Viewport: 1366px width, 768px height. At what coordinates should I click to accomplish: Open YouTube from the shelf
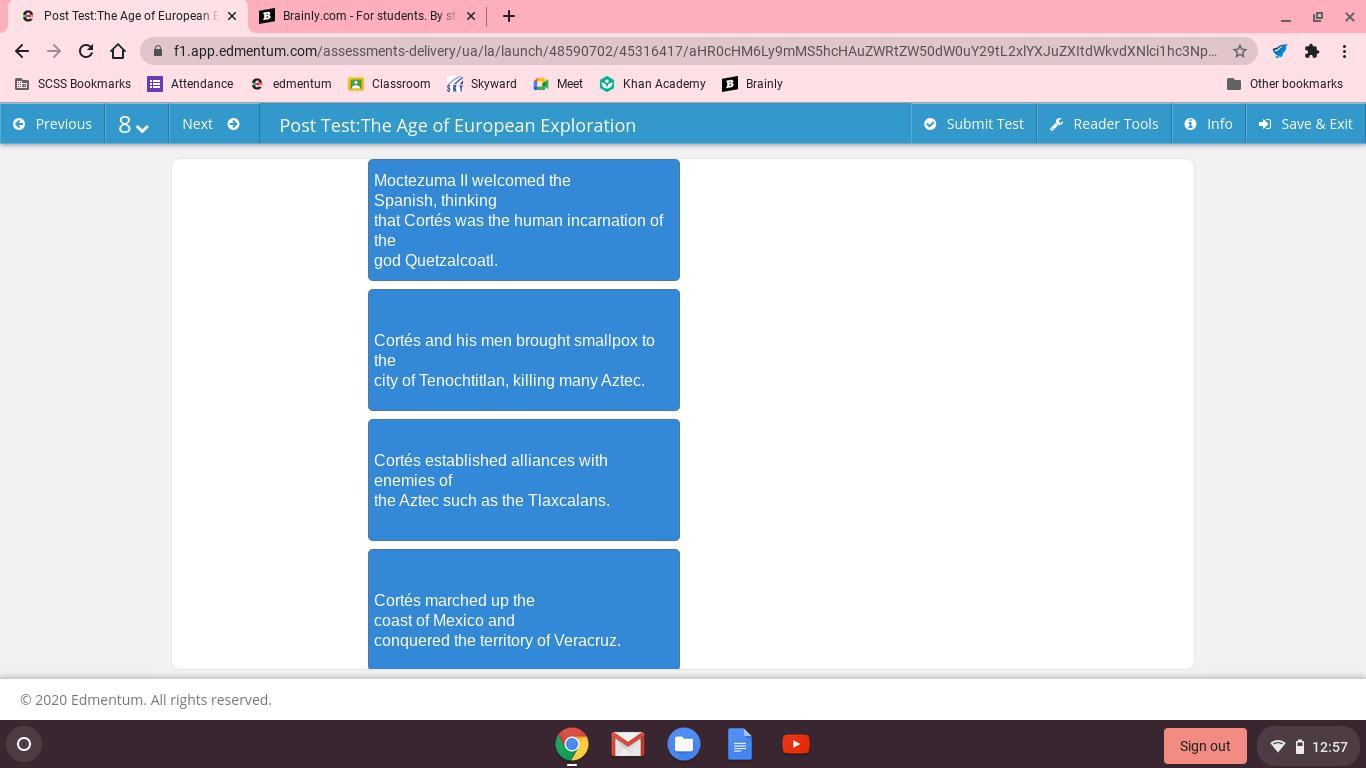point(796,744)
